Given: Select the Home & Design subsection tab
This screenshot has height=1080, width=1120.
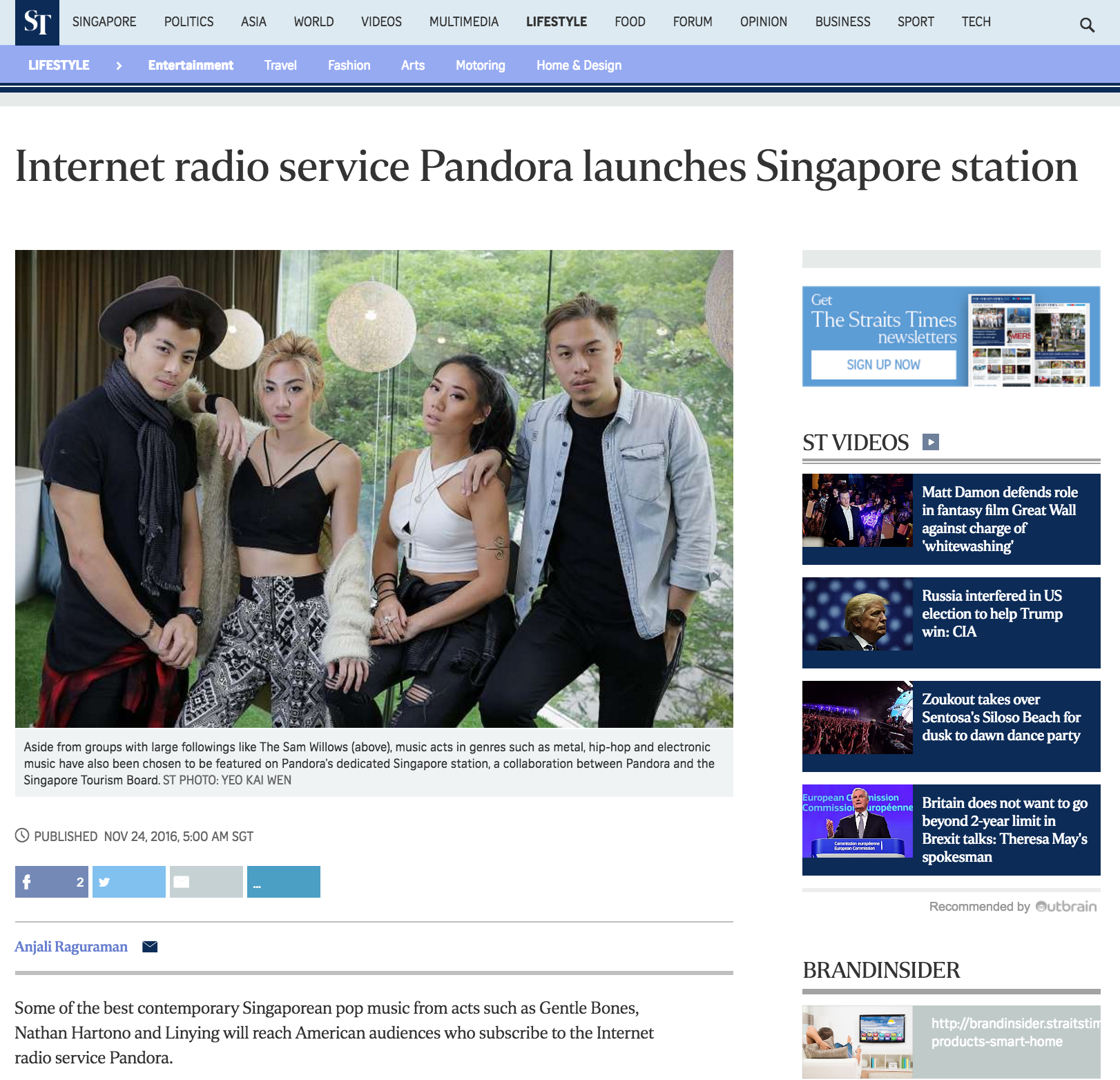Looking at the screenshot, I should tap(579, 66).
